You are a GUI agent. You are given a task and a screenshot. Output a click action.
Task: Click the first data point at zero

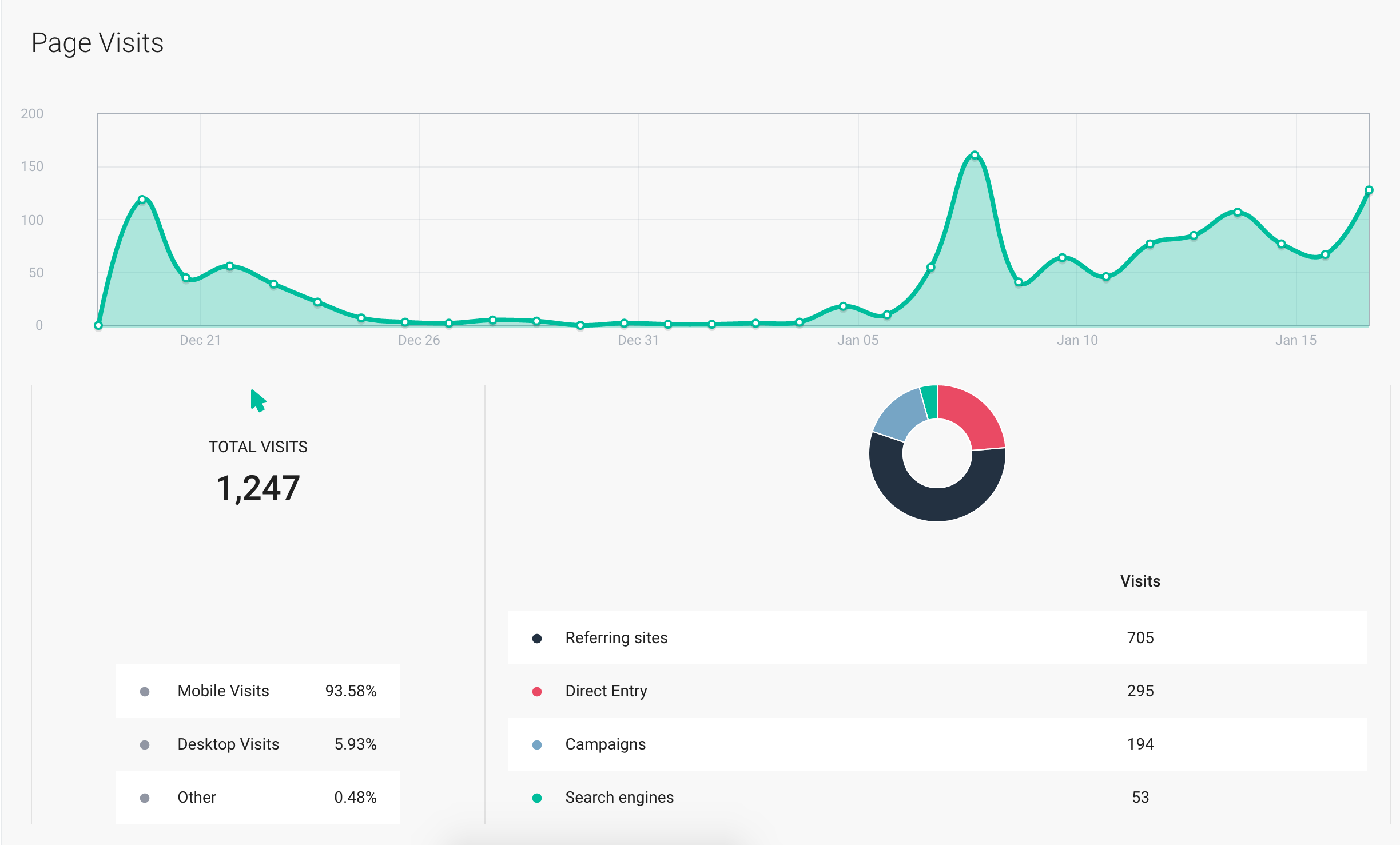pos(98,325)
